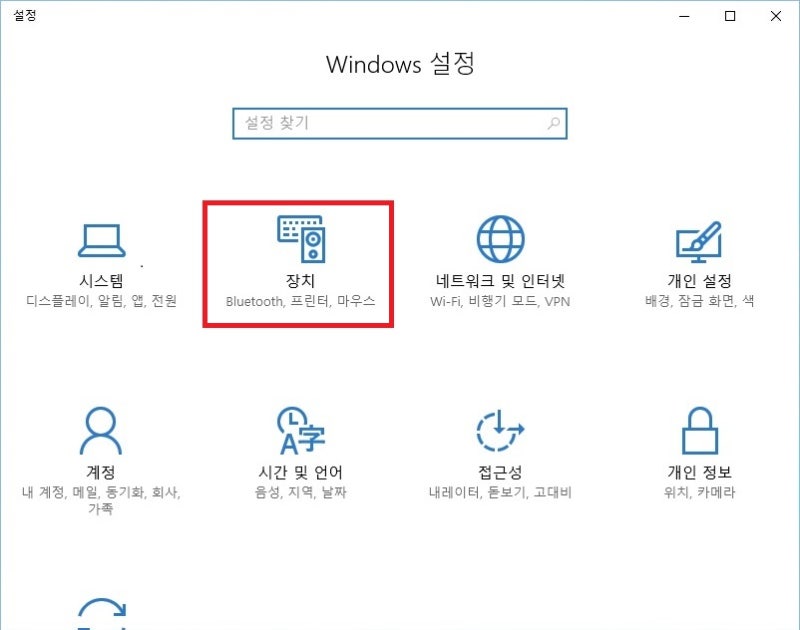Click the 계정 label
The image size is (800, 630).
101,472
